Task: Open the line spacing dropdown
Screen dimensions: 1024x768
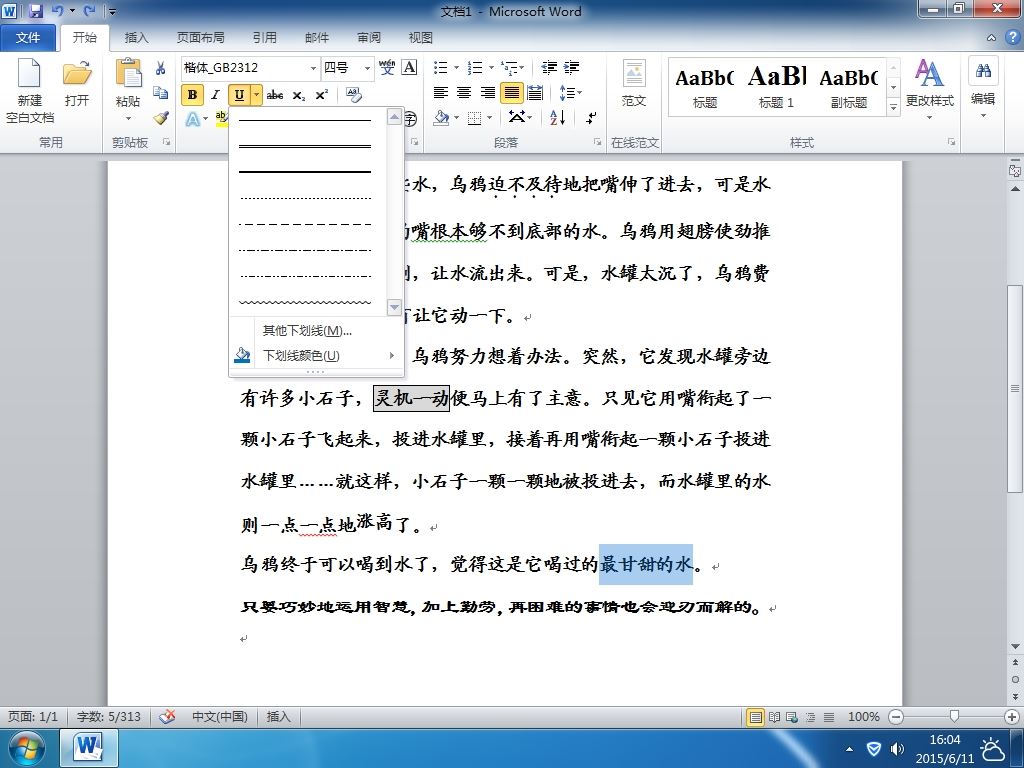Action: [571, 93]
